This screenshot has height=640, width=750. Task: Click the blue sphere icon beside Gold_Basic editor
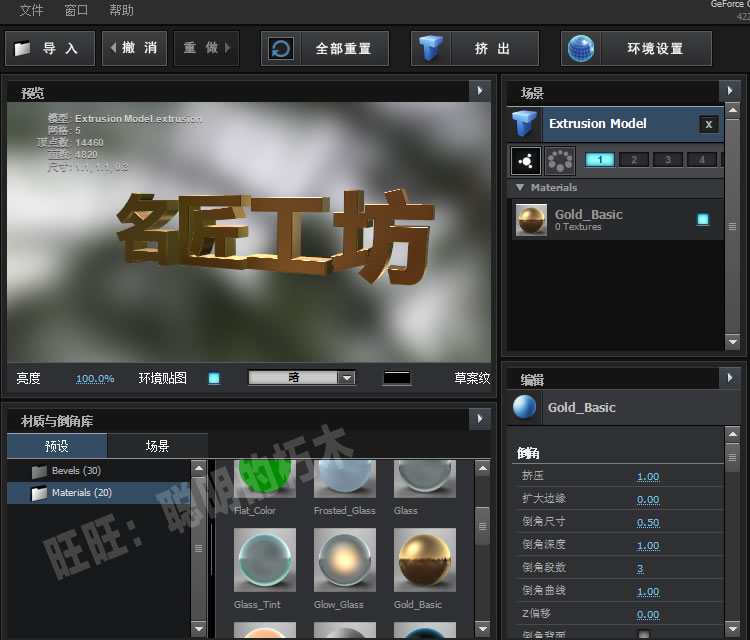[525, 408]
